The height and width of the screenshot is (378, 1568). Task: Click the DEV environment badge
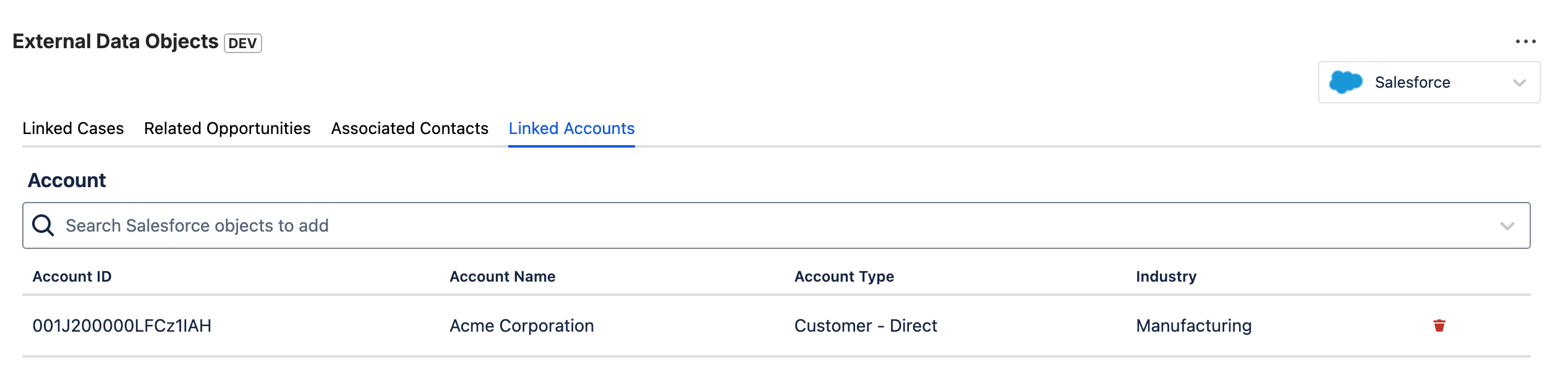[242, 43]
